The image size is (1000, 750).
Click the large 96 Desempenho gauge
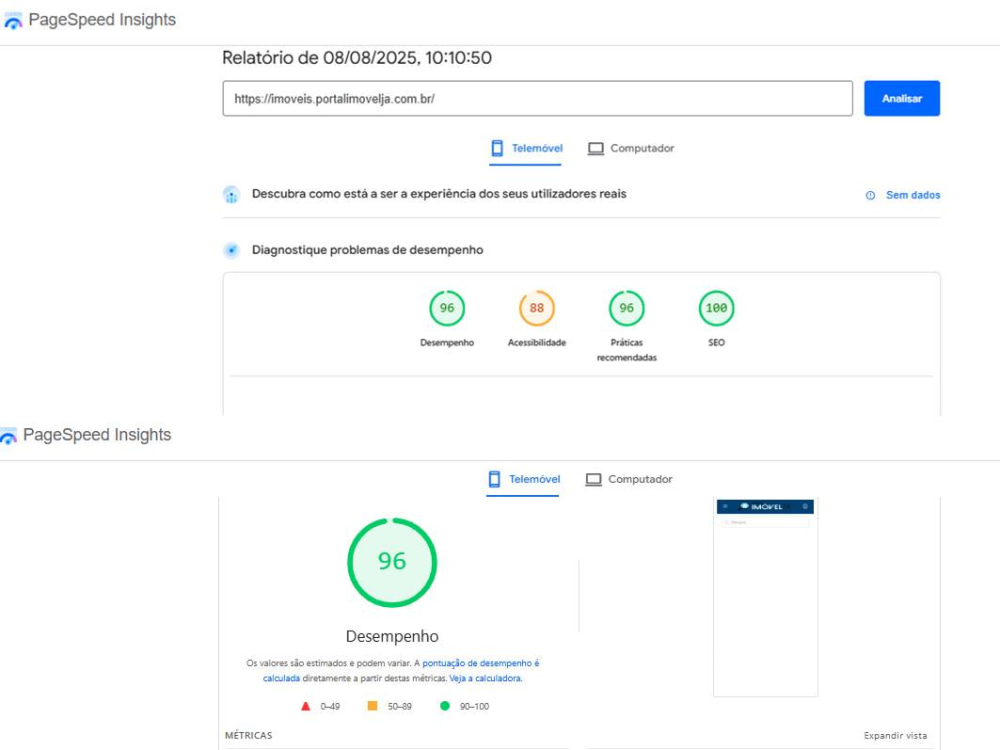click(392, 562)
